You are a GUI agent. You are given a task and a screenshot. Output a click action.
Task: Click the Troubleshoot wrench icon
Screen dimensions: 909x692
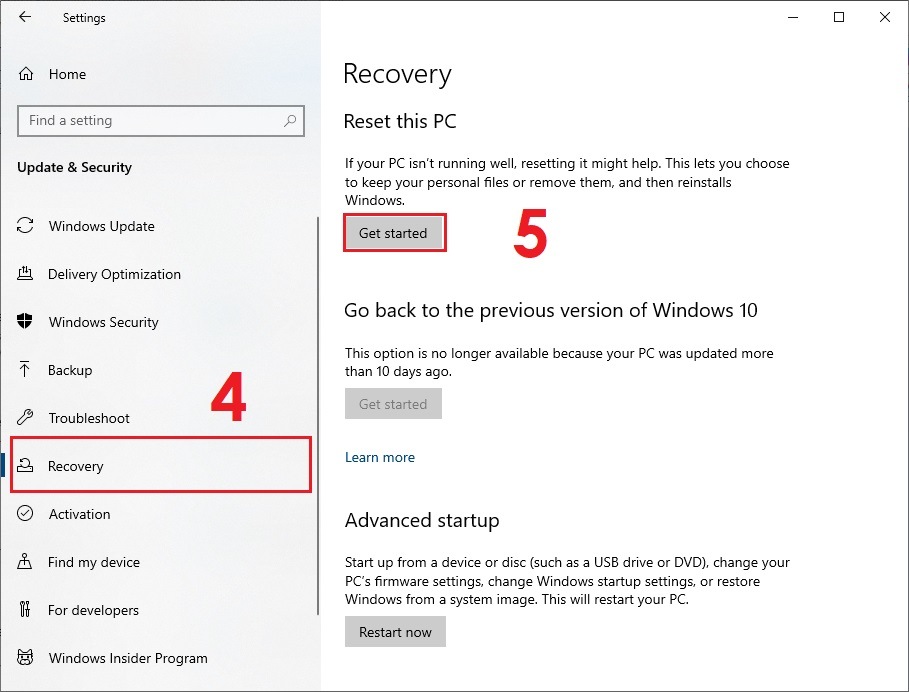(x=25, y=418)
